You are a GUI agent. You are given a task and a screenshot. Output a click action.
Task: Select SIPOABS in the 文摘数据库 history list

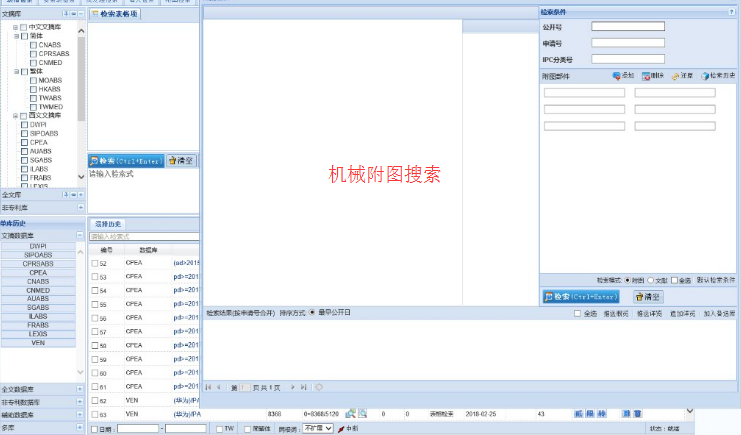[x=38, y=255]
